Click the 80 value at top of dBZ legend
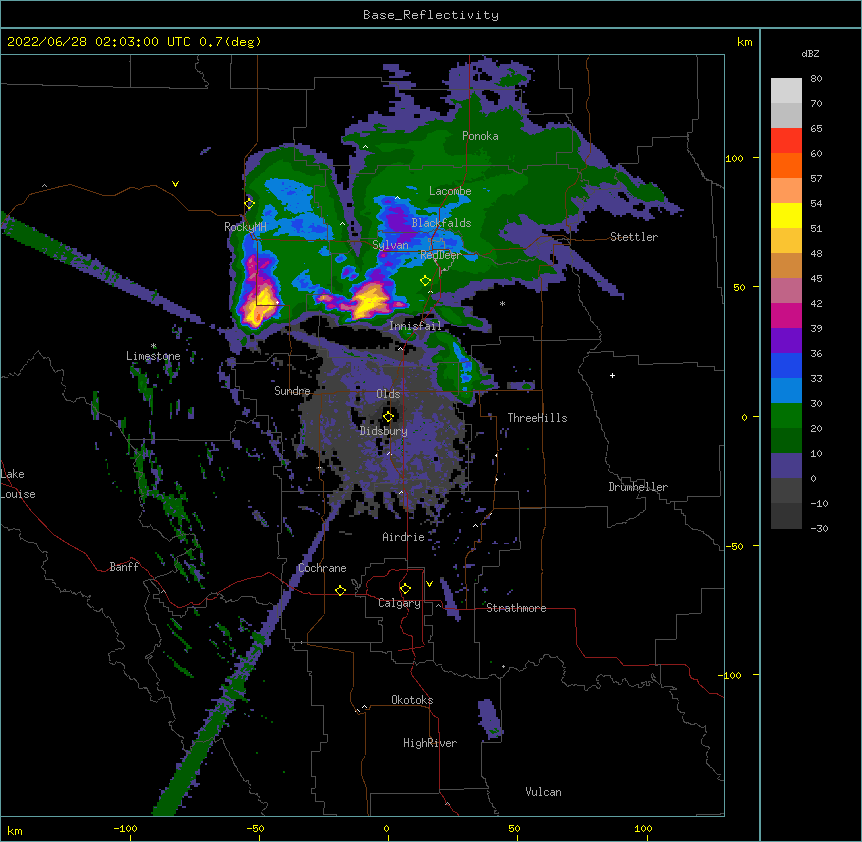 coord(816,79)
